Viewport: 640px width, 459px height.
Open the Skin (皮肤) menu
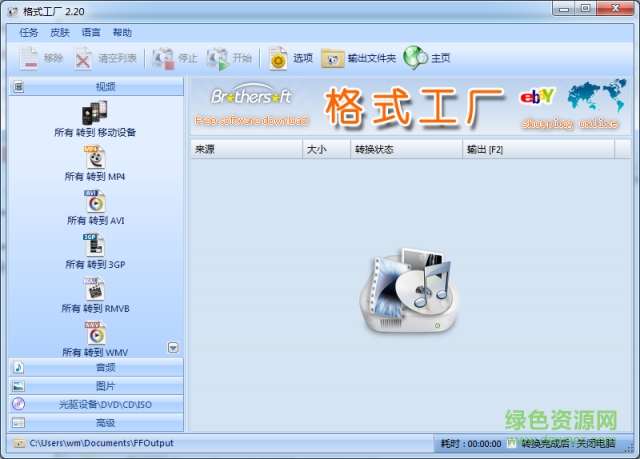tap(60, 33)
